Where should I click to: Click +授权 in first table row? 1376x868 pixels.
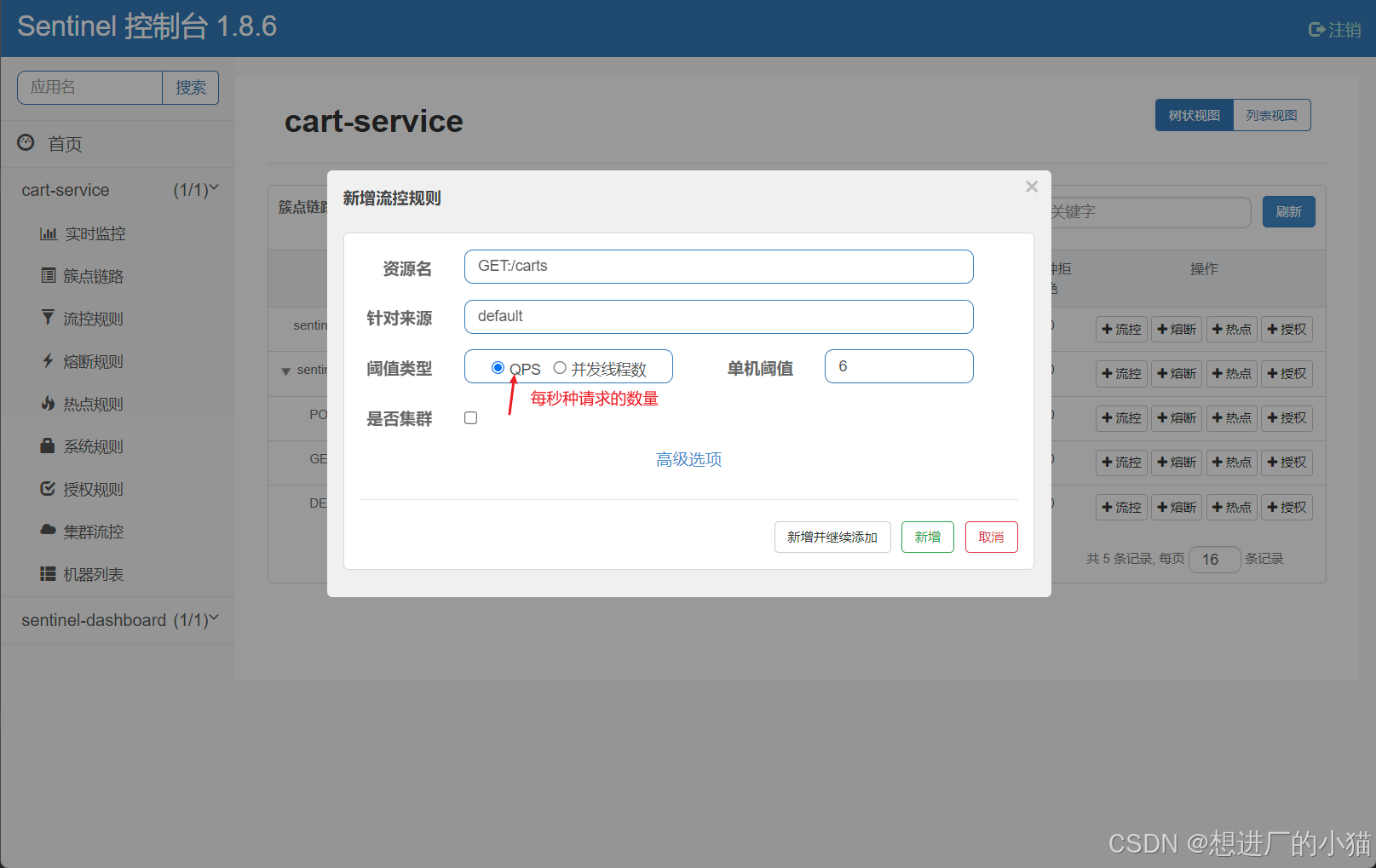[1287, 329]
